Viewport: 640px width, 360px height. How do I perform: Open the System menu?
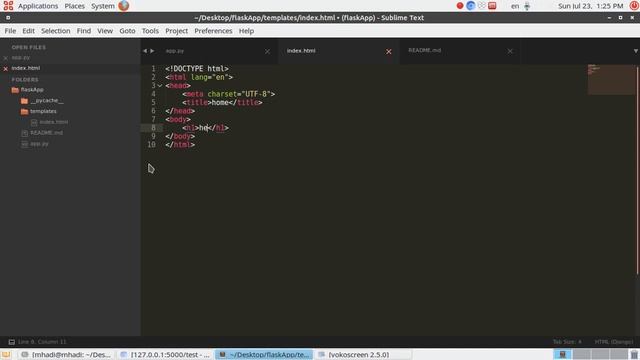(102, 6)
